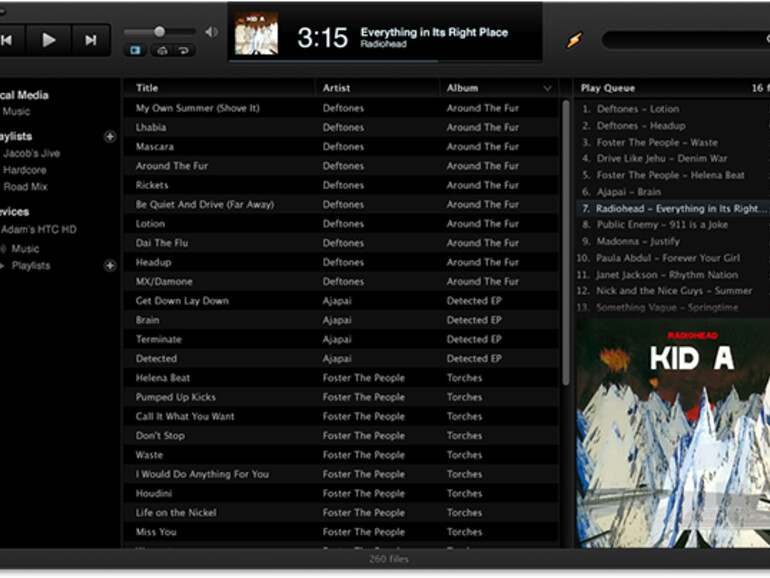
Task: Select the track Call It What You Want
Action: coord(185,416)
